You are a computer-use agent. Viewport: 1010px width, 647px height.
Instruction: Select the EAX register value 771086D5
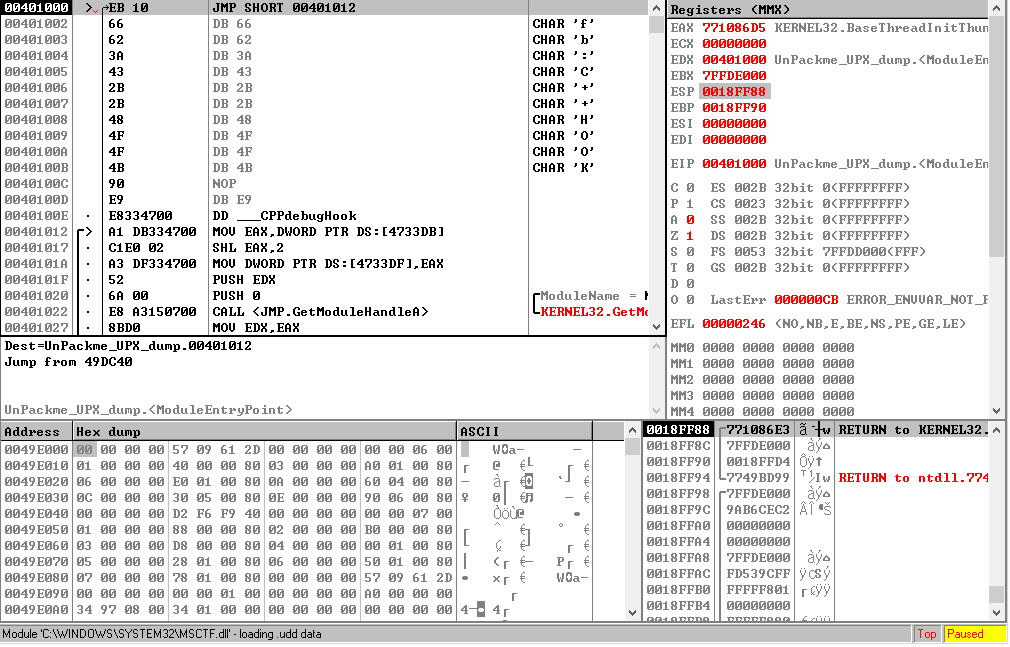click(x=734, y=28)
